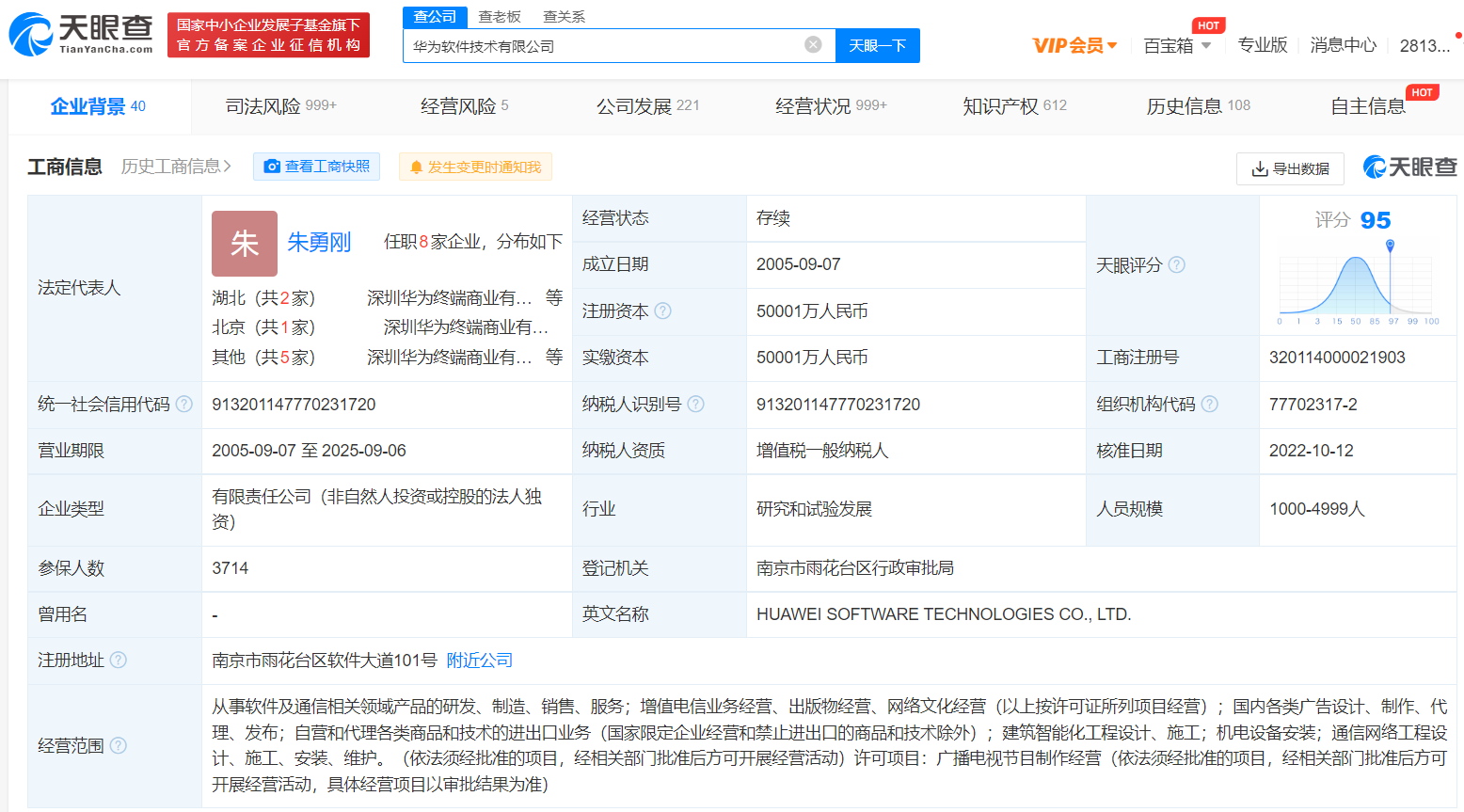The width and height of the screenshot is (1464, 812).
Task: Switch to the 查公司 search tab
Action: click(x=435, y=17)
